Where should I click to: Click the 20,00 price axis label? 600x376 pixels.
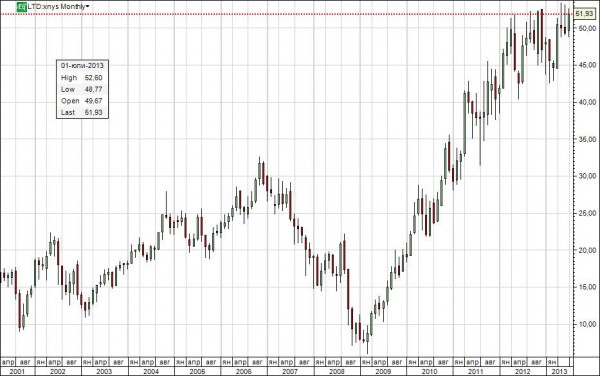tap(587, 250)
